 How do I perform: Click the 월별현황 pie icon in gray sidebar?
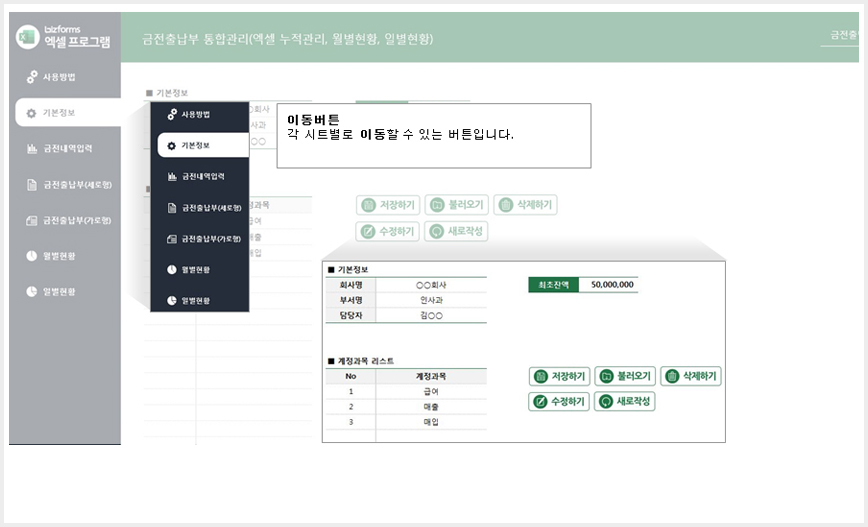tap(32, 256)
